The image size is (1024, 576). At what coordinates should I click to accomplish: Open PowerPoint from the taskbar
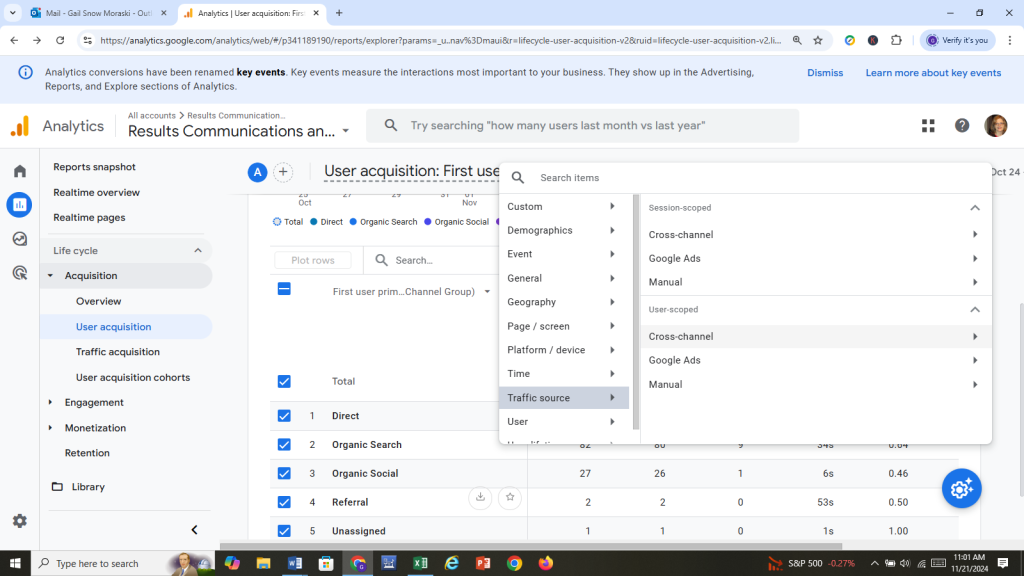point(483,563)
